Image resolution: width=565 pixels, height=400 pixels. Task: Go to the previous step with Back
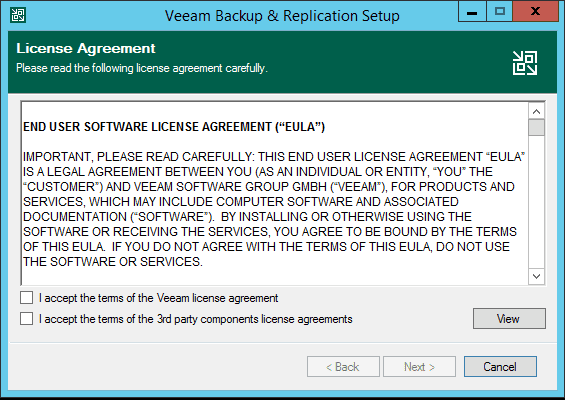coord(343,367)
